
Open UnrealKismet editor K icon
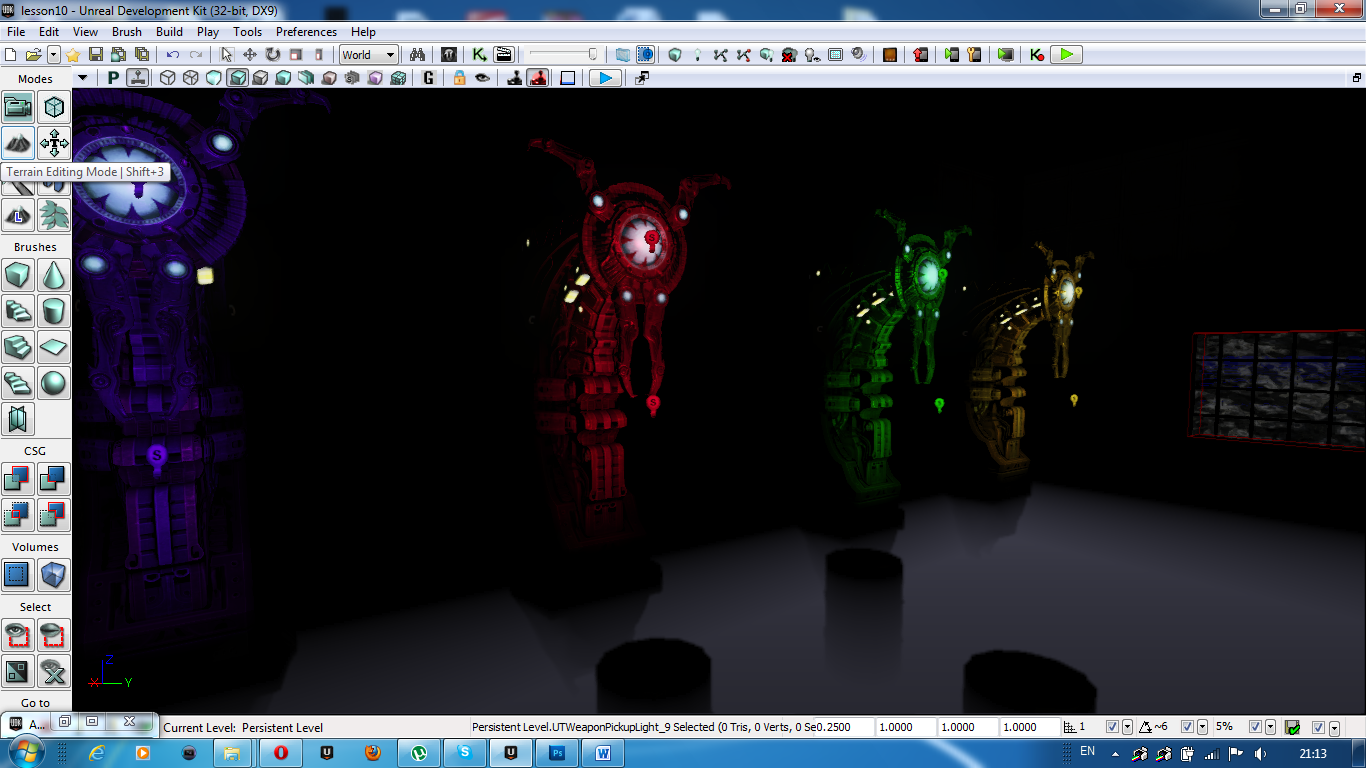point(479,55)
